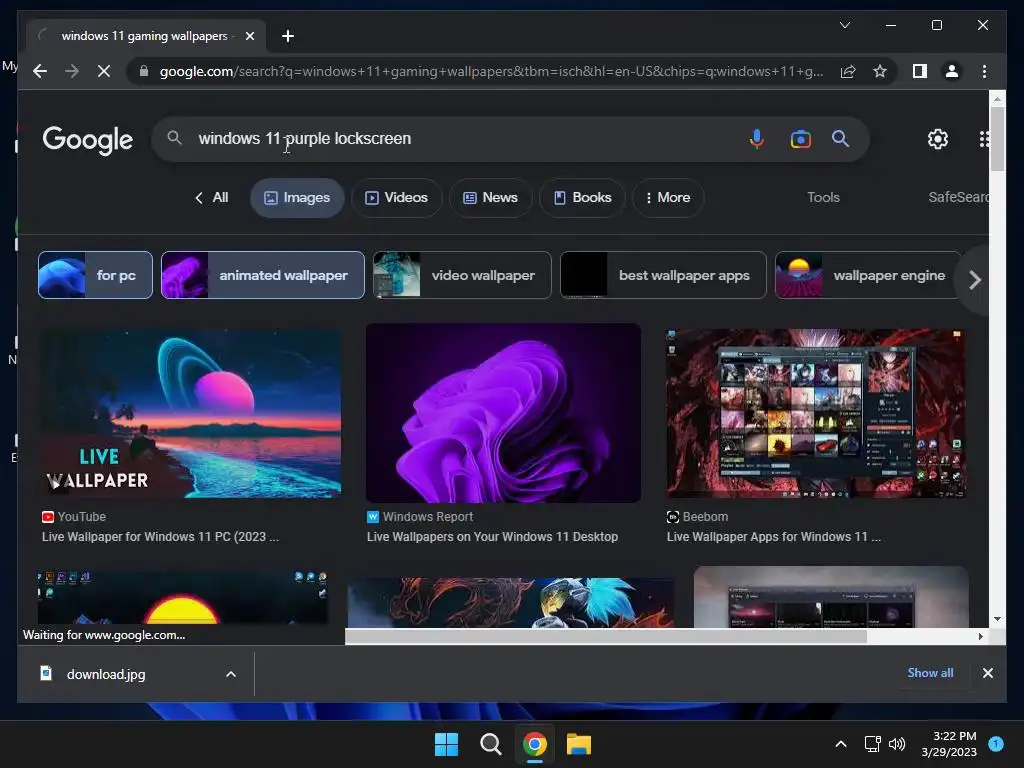
Task: Expand the More search categories
Action: point(668,197)
